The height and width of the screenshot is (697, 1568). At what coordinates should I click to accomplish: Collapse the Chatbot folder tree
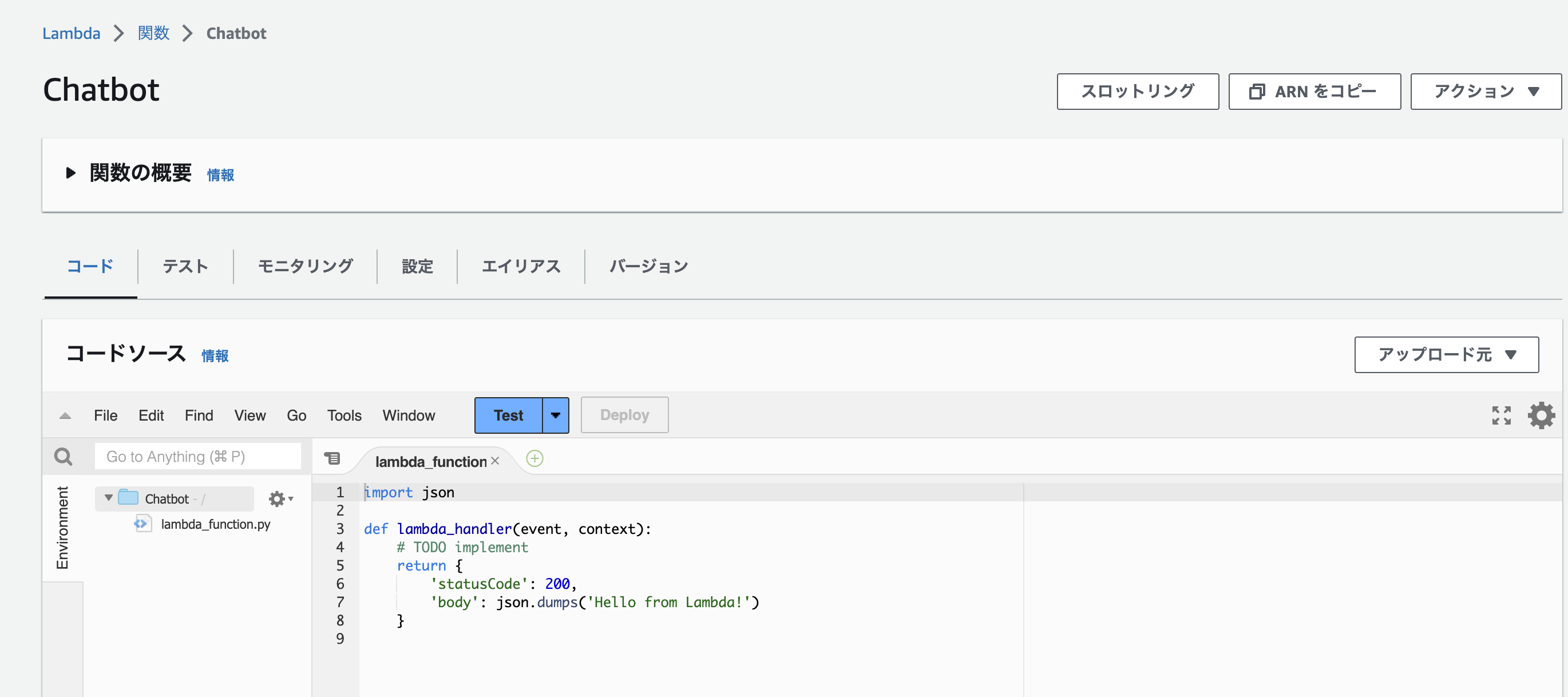click(x=108, y=498)
